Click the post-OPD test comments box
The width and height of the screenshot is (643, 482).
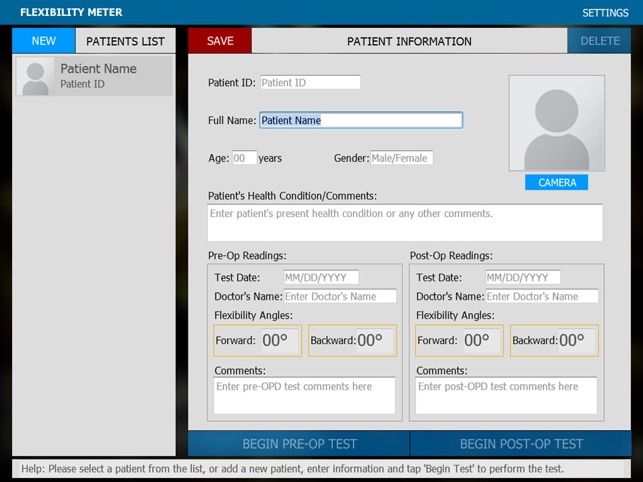click(506, 395)
